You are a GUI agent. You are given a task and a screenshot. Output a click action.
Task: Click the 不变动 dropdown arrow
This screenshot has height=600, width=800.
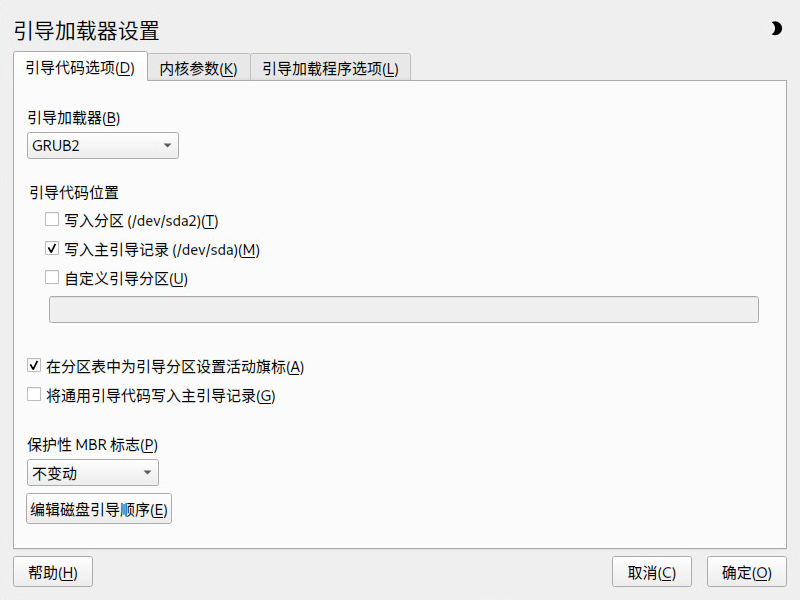click(x=147, y=472)
